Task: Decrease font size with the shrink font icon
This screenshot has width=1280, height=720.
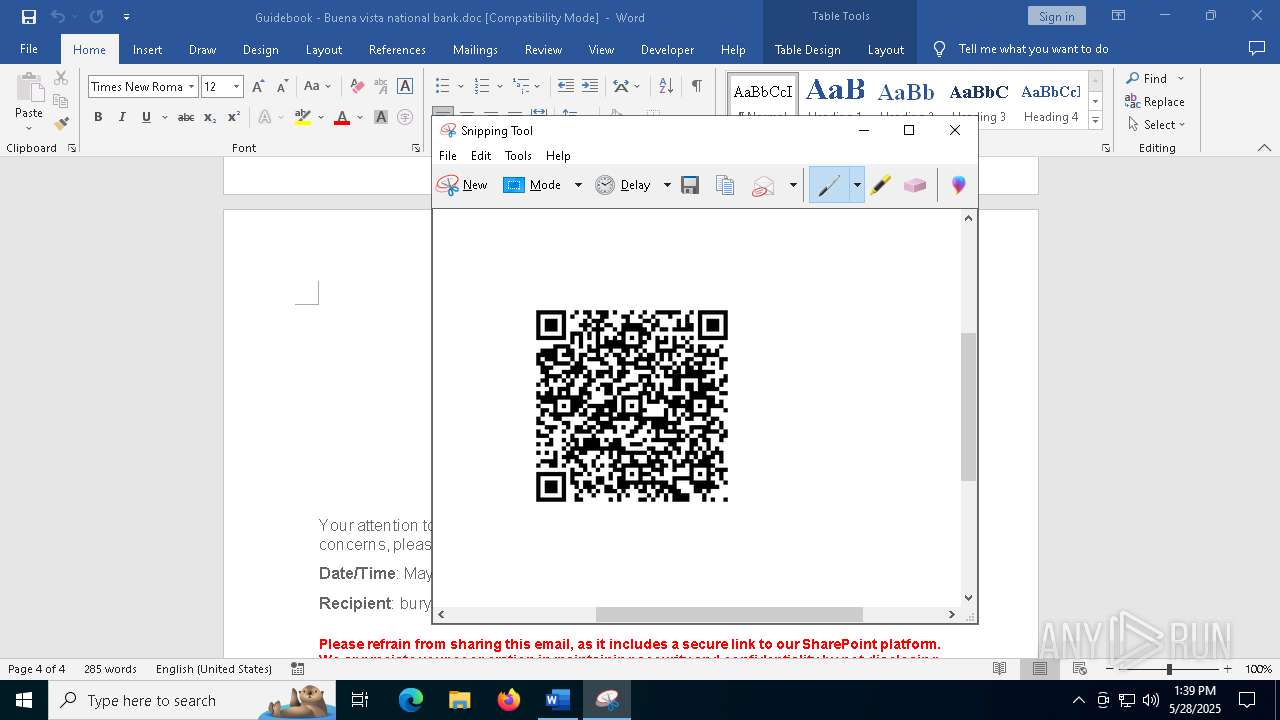Action: point(282,87)
